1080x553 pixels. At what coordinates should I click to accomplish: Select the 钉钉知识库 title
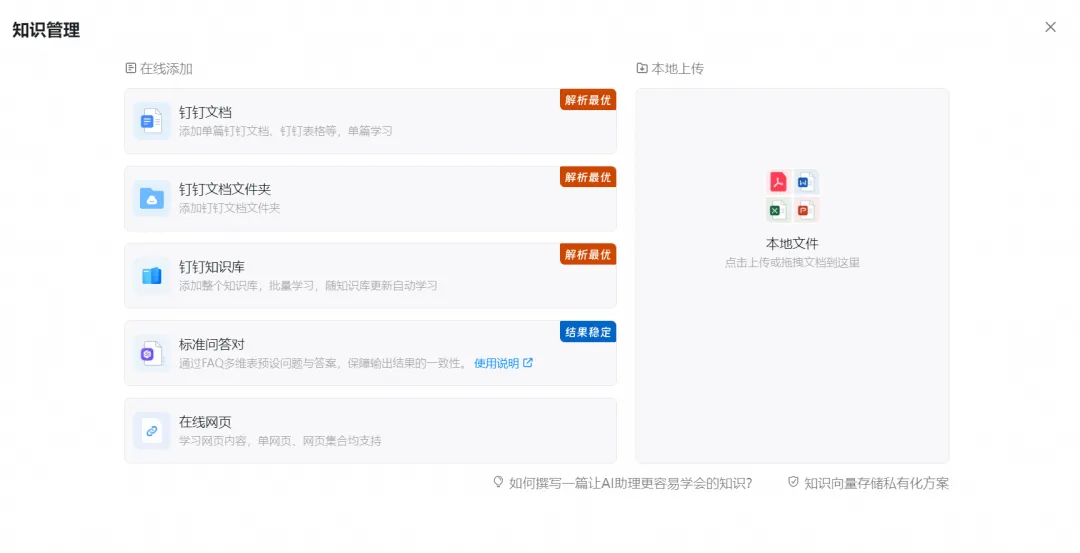pos(212,267)
